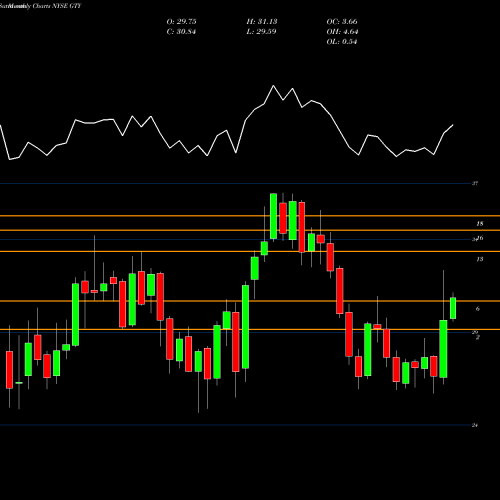Viewport: 500px width, 500px height.
Task: Click the 24 price axis label
Action: tap(475, 425)
